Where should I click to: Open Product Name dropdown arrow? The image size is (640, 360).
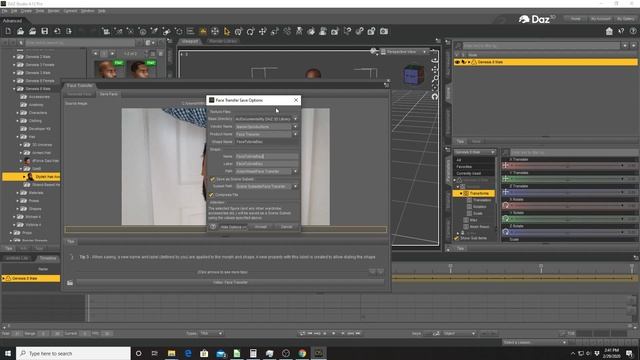click(x=295, y=134)
